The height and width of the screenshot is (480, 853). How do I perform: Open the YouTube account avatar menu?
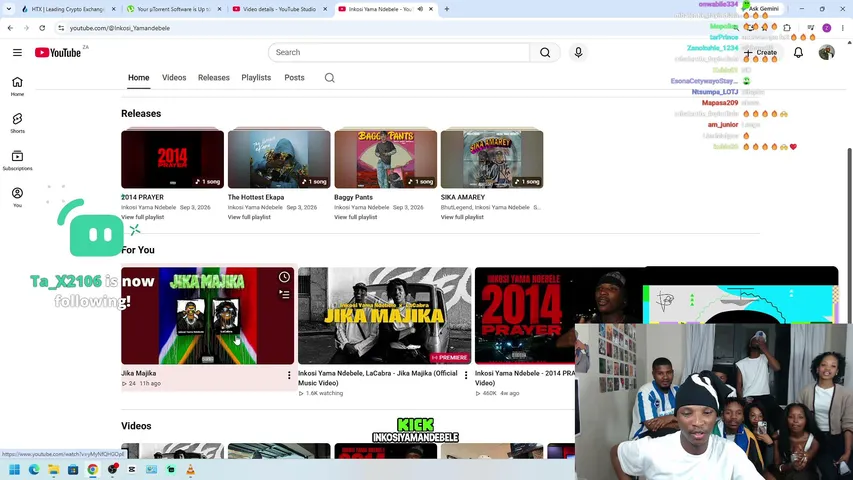coord(826,52)
